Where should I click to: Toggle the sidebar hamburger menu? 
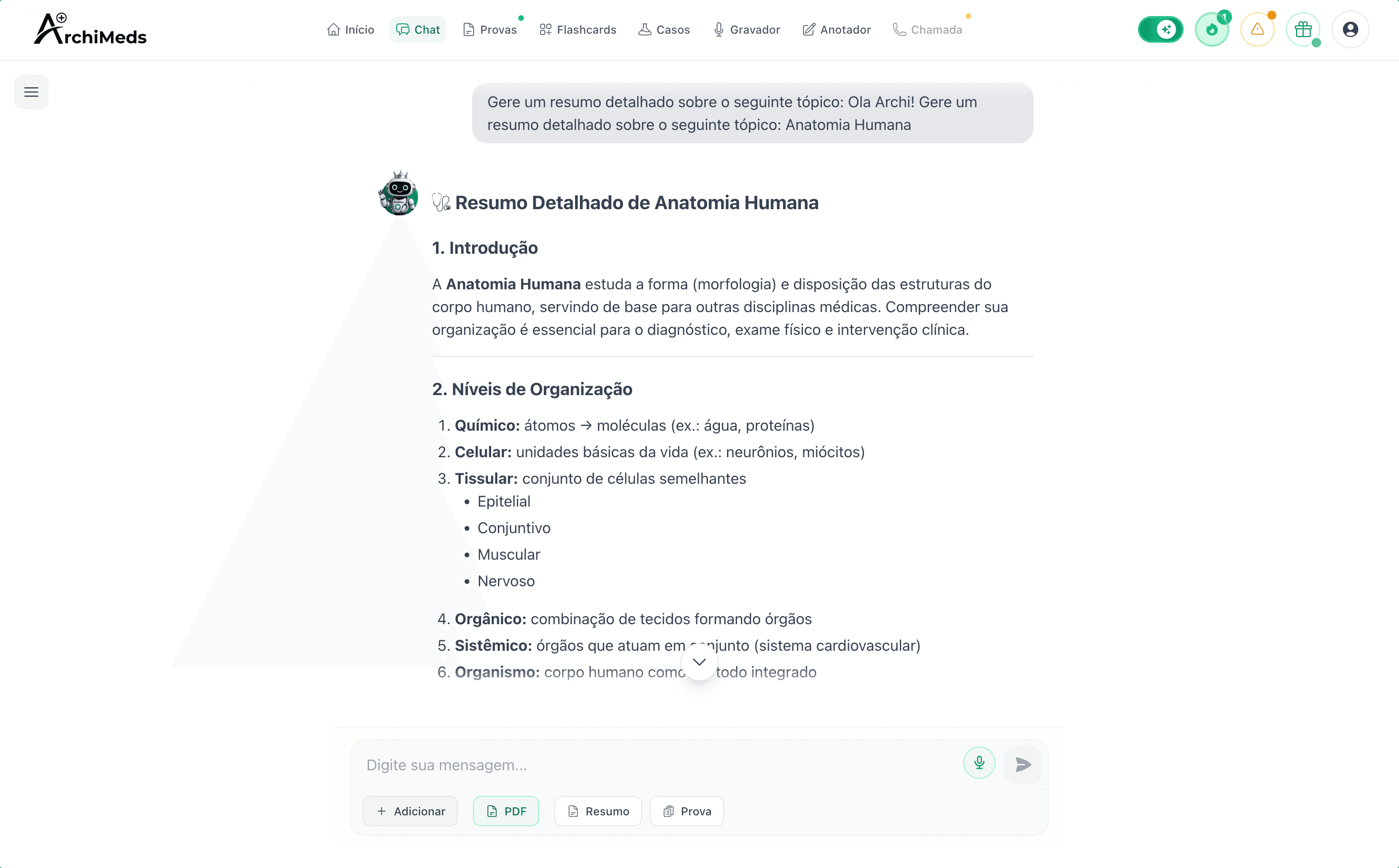click(x=31, y=92)
